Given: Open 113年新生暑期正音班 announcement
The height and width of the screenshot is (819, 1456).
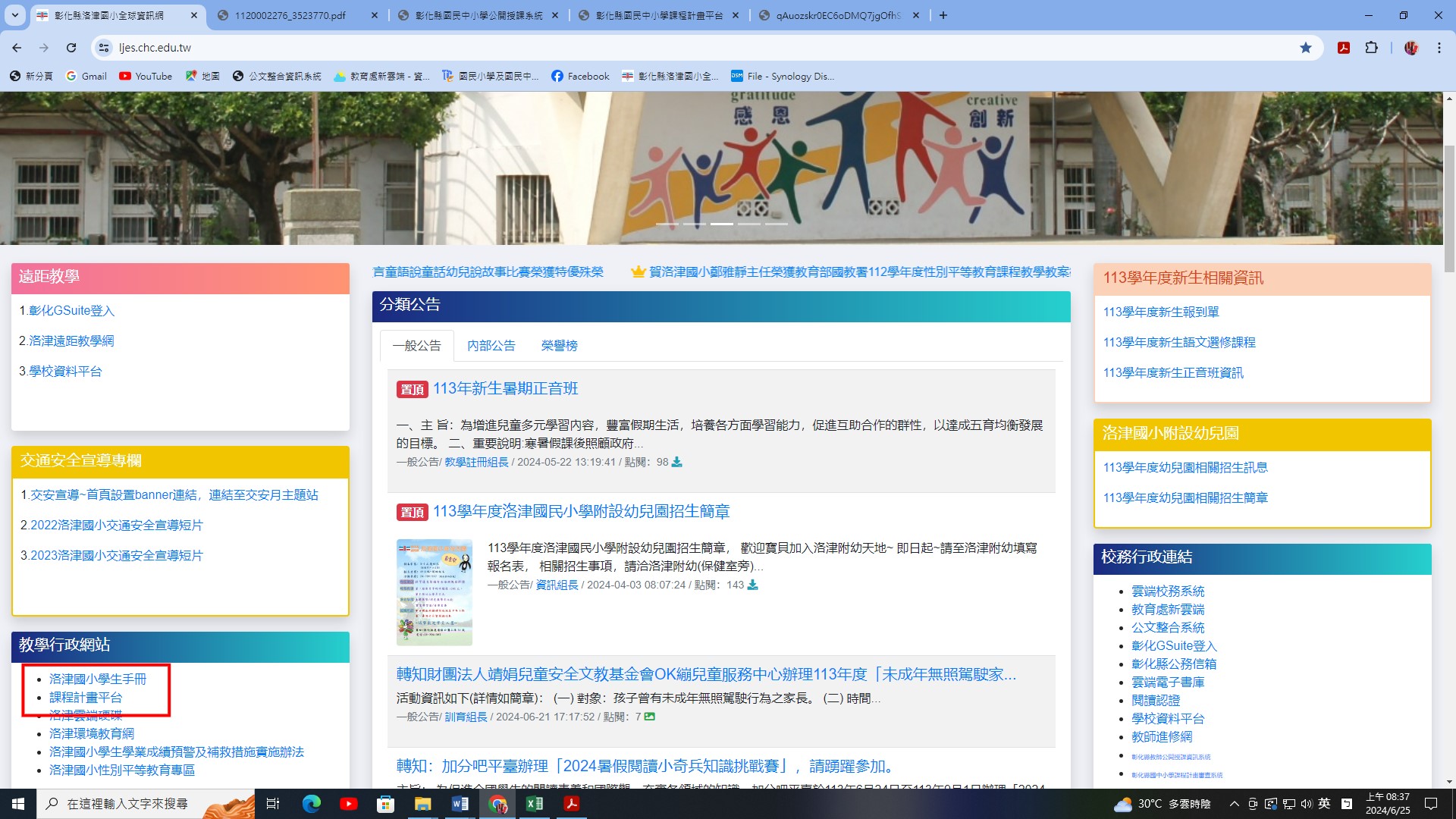Looking at the screenshot, I should click(x=505, y=389).
